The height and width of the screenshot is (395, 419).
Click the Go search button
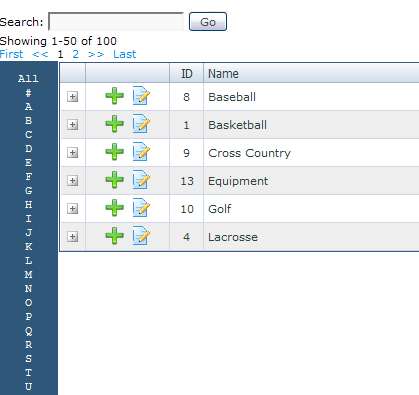[x=208, y=22]
